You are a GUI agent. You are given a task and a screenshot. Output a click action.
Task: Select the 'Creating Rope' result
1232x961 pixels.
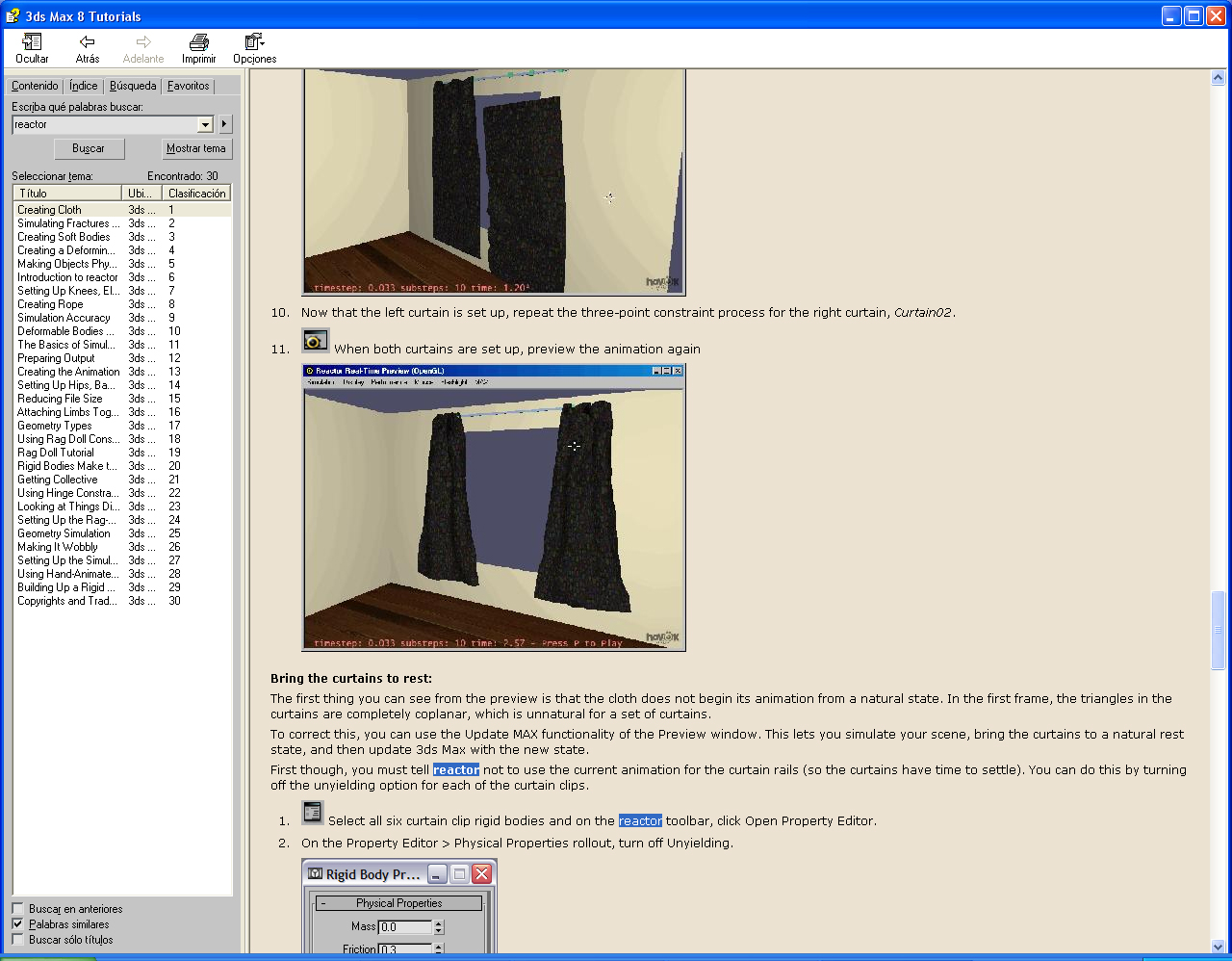(50, 304)
